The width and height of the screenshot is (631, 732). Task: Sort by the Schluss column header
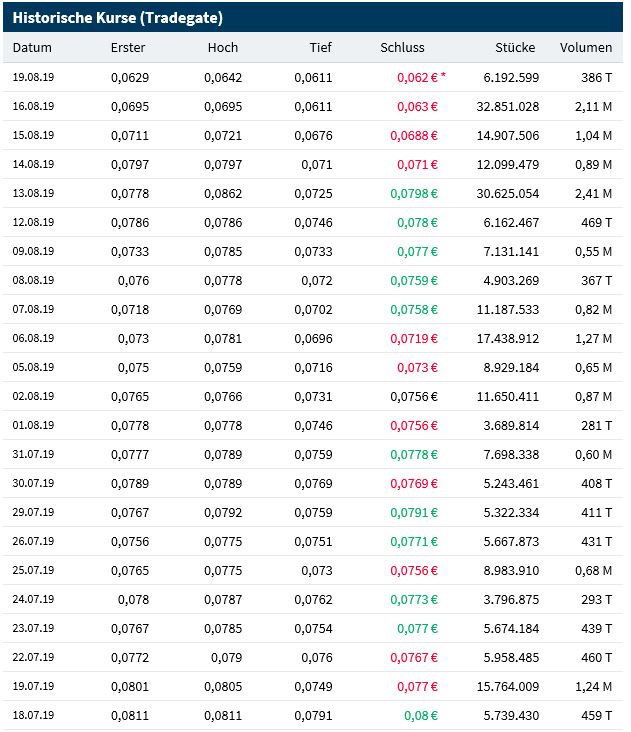coord(402,47)
